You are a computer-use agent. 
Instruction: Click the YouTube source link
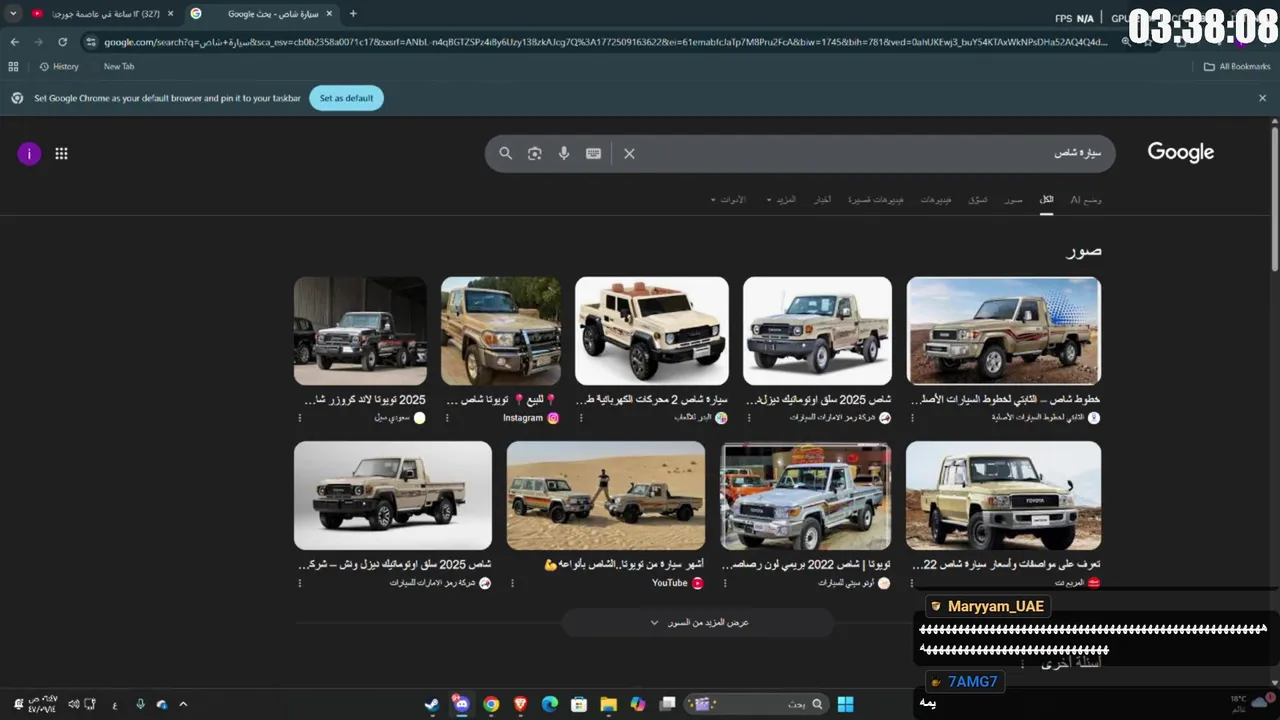click(x=677, y=583)
